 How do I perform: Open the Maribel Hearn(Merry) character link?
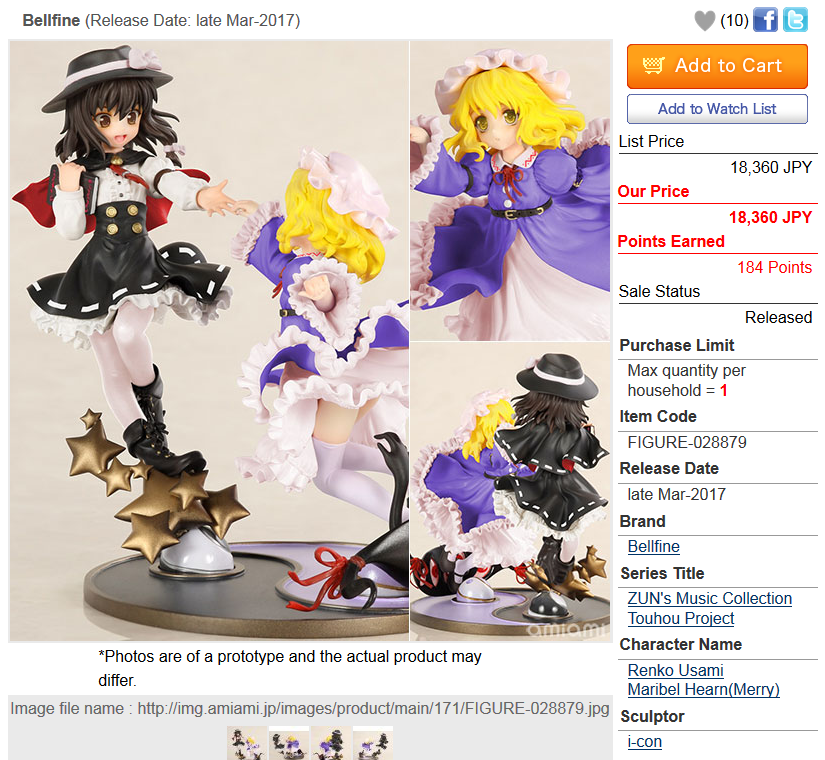[703, 689]
